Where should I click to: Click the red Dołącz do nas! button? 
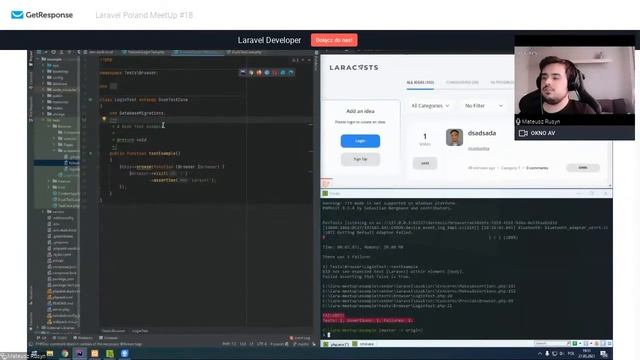[334, 40]
